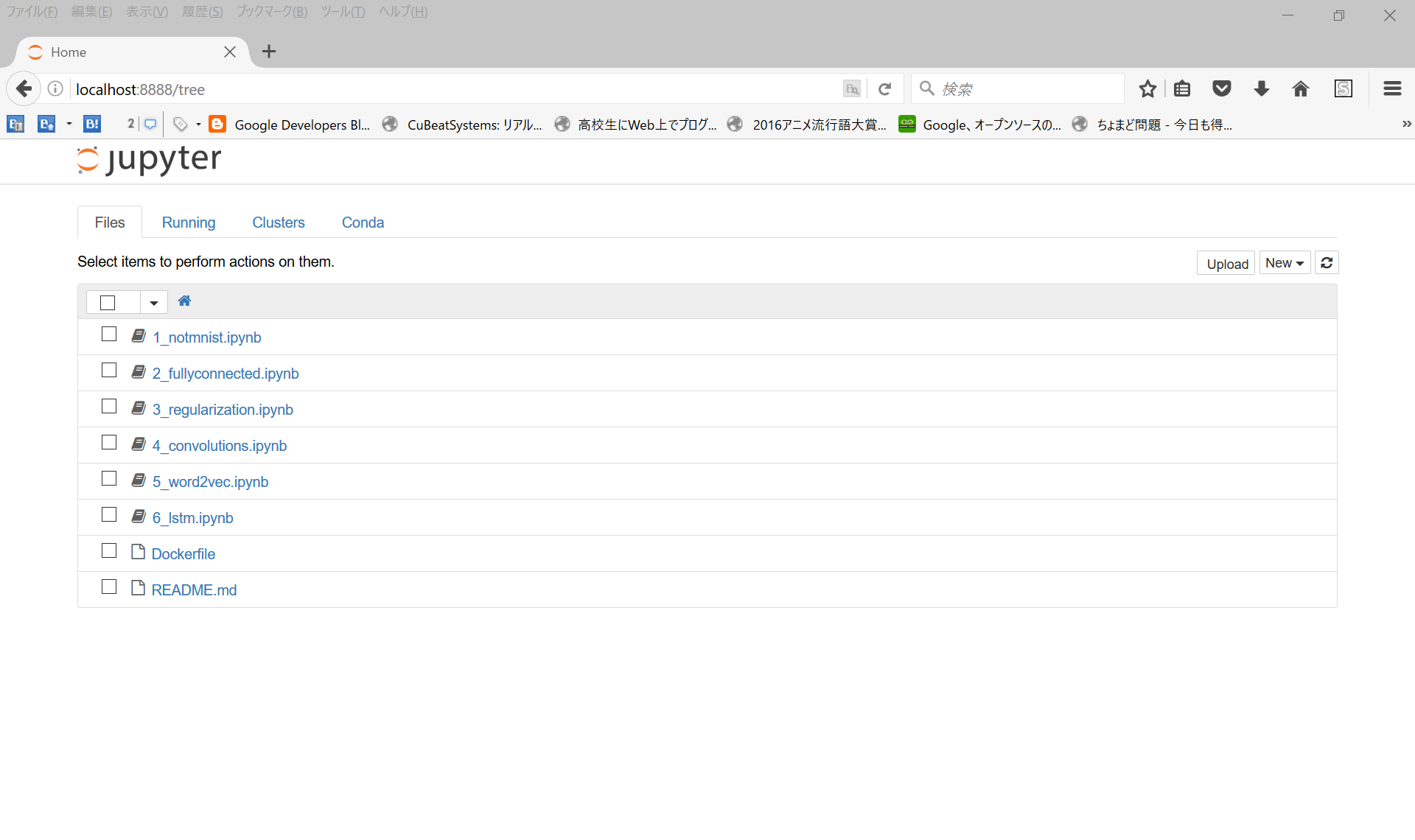
Task: Expand the bookmark icon dropdown arrow
Action: coord(69,124)
